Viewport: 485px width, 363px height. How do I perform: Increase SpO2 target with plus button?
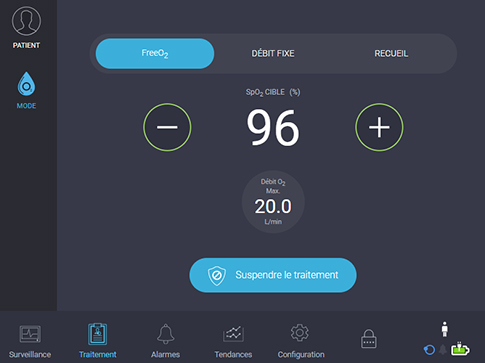379,127
